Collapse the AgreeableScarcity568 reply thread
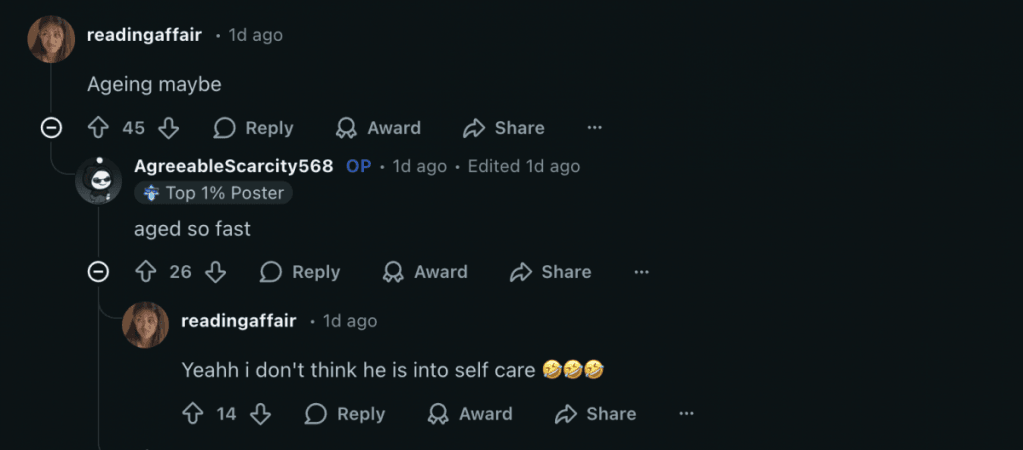 tap(98, 272)
